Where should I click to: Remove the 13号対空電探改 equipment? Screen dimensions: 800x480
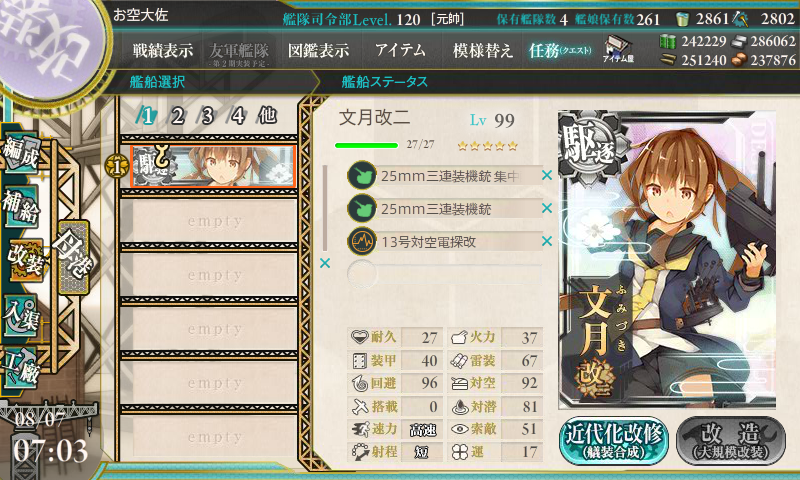[x=546, y=241]
